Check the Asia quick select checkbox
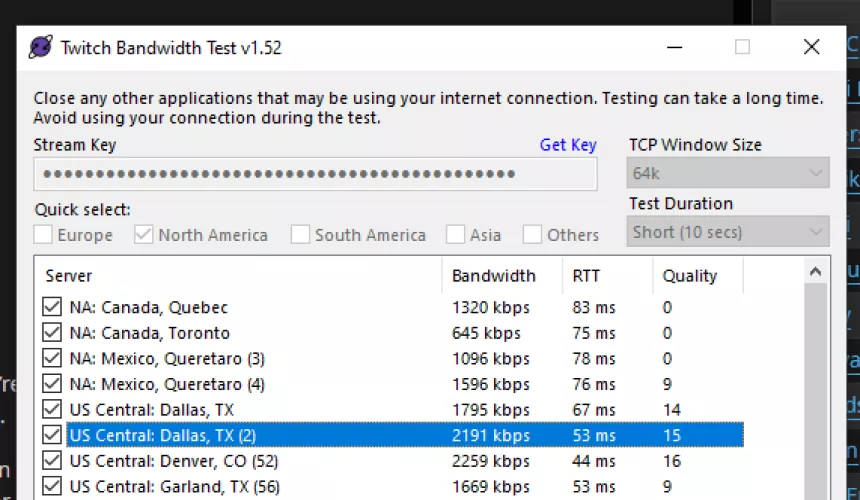Viewport: 860px width, 500px height. tap(456, 235)
